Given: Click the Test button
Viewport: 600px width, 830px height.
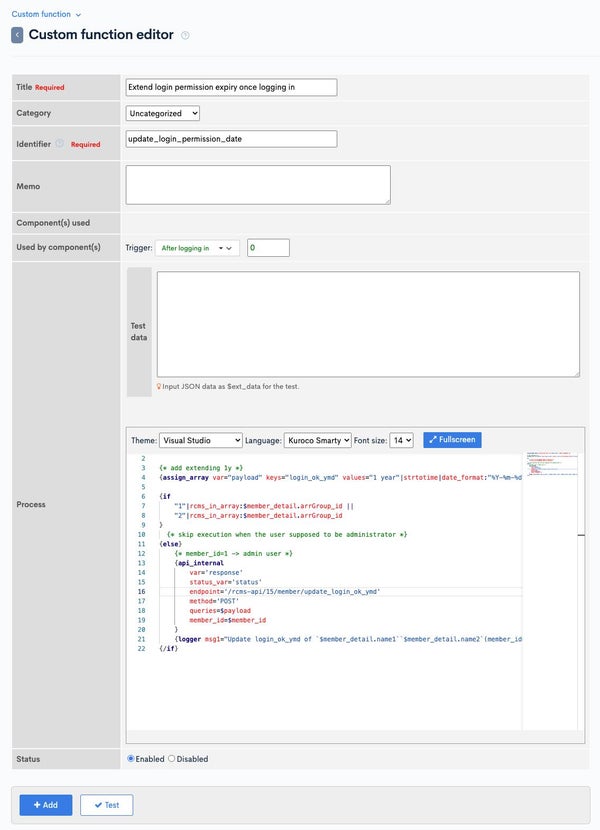Looking at the screenshot, I should click(106, 805).
